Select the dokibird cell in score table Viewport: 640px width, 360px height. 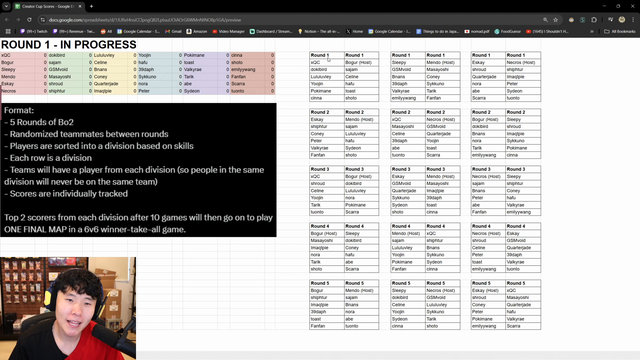tap(64, 55)
